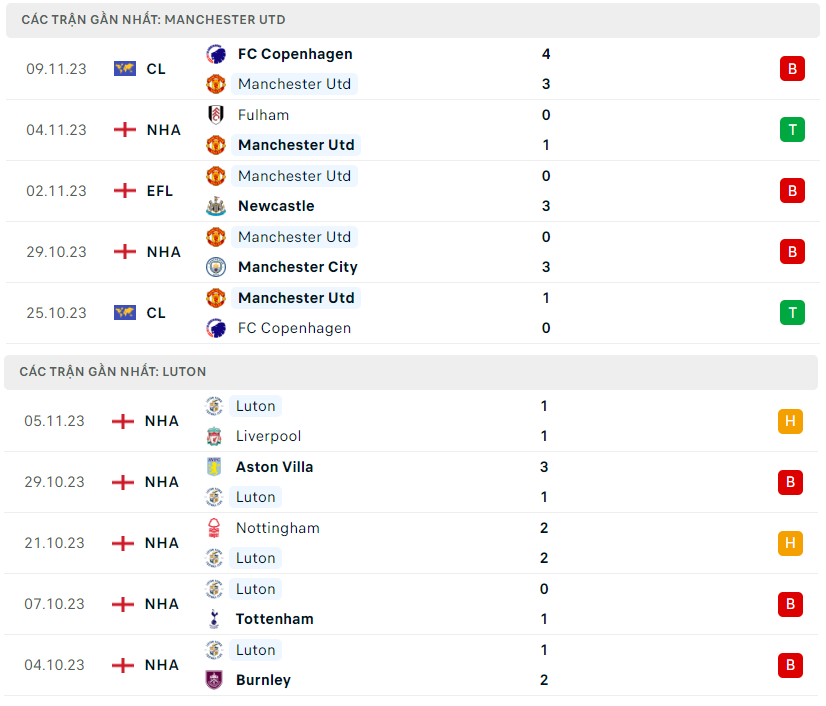
Task: Click the Tottenham club crest icon
Action: [x=214, y=619]
